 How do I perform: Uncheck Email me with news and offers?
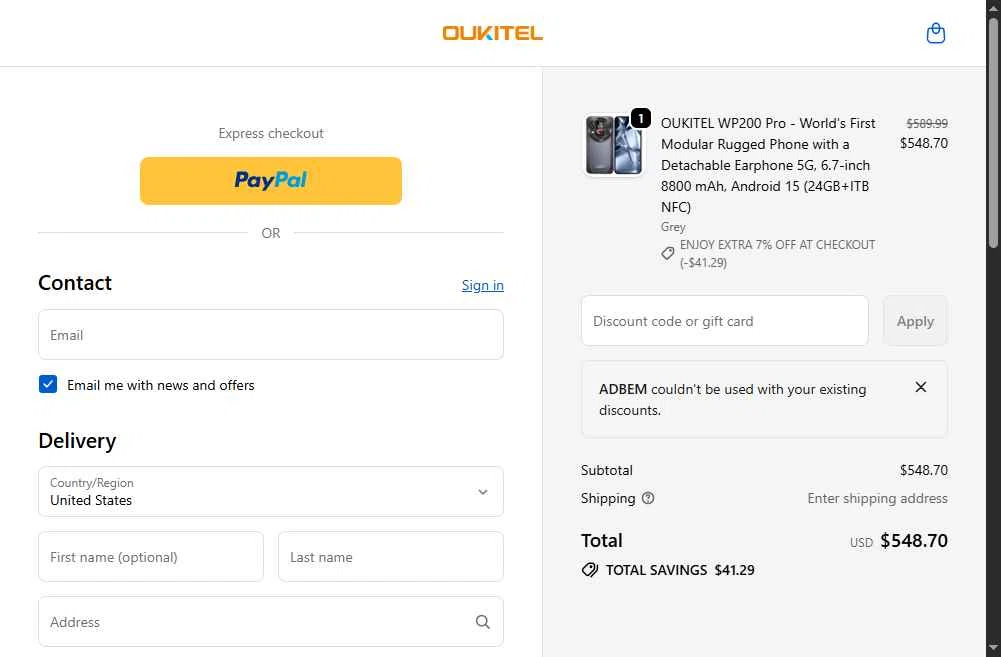pyautogui.click(x=48, y=384)
